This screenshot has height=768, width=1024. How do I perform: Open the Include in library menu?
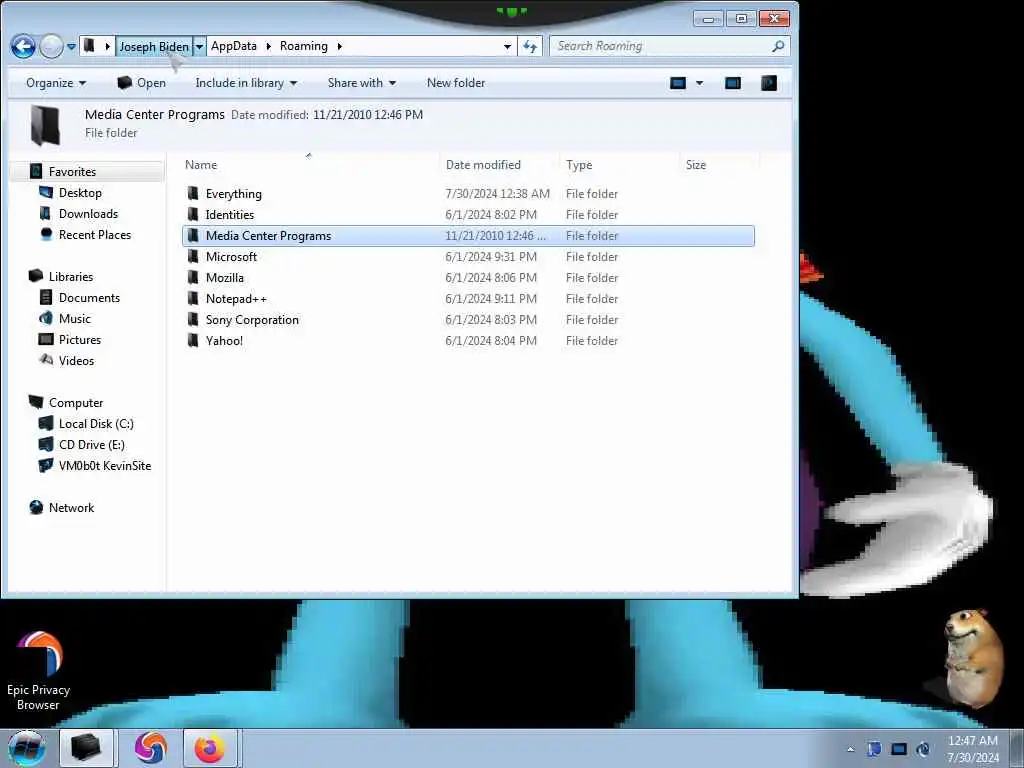pyautogui.click(x=246, y=83)
